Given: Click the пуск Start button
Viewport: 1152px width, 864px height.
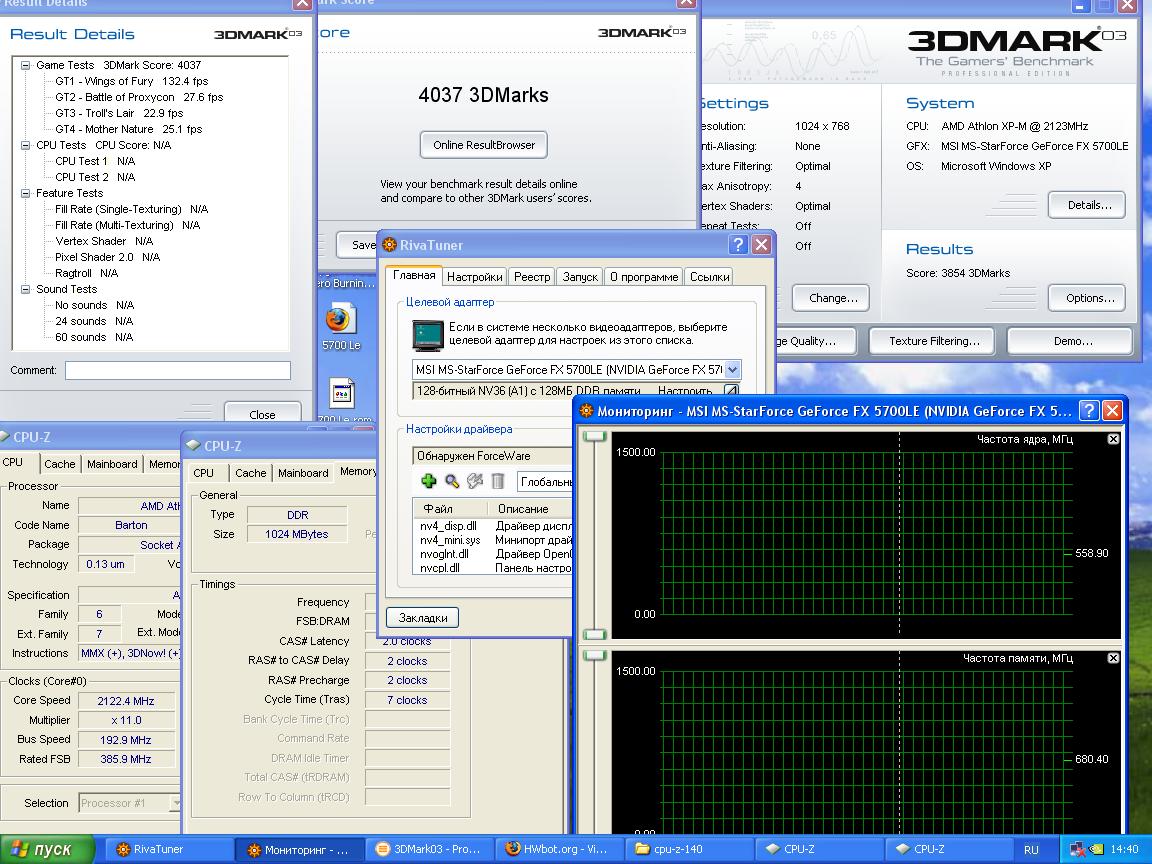Looking at the screenshot, I should coord(48,849).
